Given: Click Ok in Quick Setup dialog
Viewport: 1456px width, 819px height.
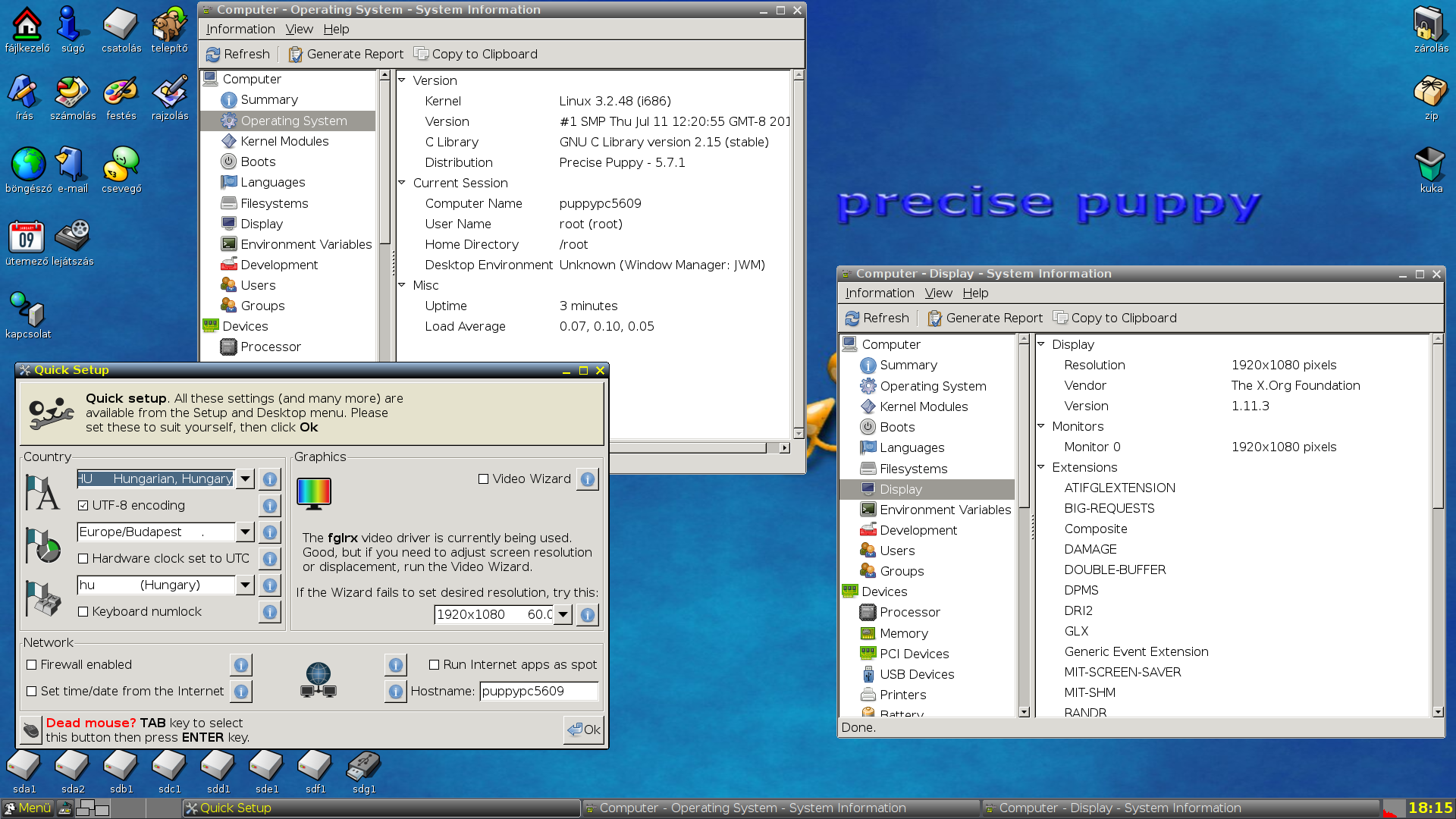Looking at the screenshot, I should [584, 730].
